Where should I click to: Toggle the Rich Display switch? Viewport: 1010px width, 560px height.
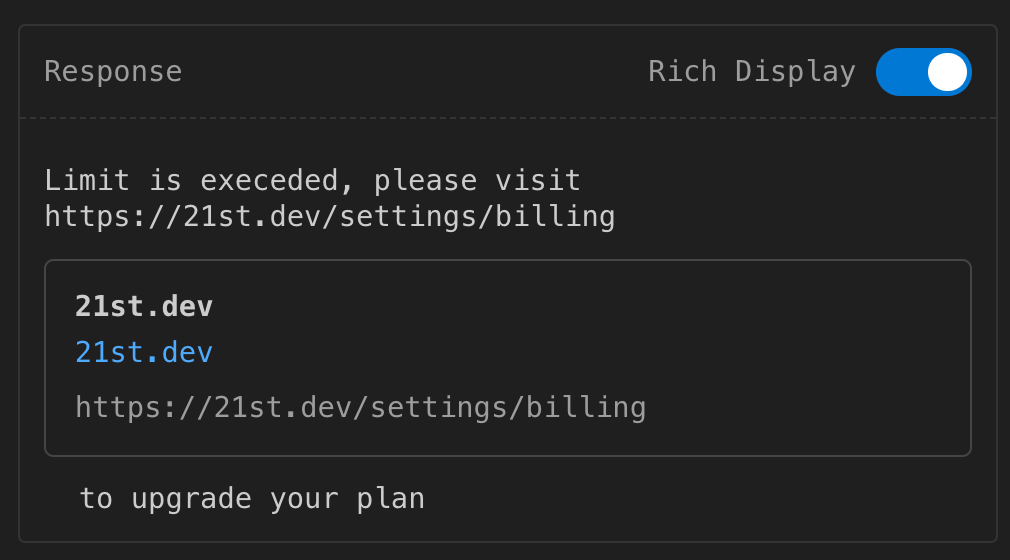click(x=923, y=72)
